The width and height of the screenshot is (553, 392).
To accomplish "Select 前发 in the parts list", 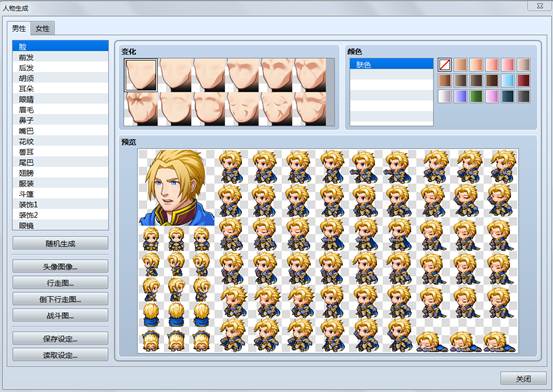I will click(x=60, y=57).
